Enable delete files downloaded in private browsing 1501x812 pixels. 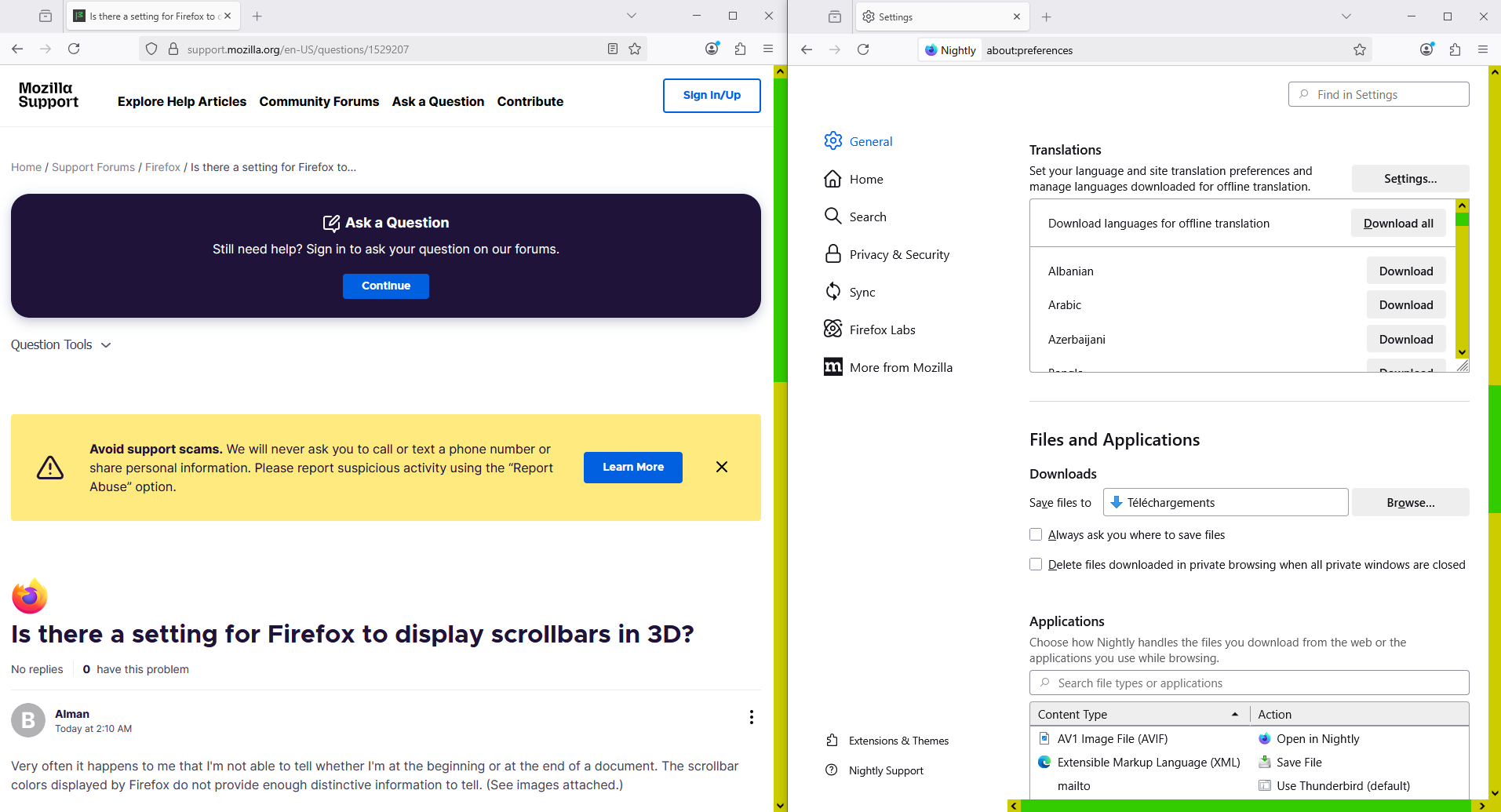(1036, 564)
